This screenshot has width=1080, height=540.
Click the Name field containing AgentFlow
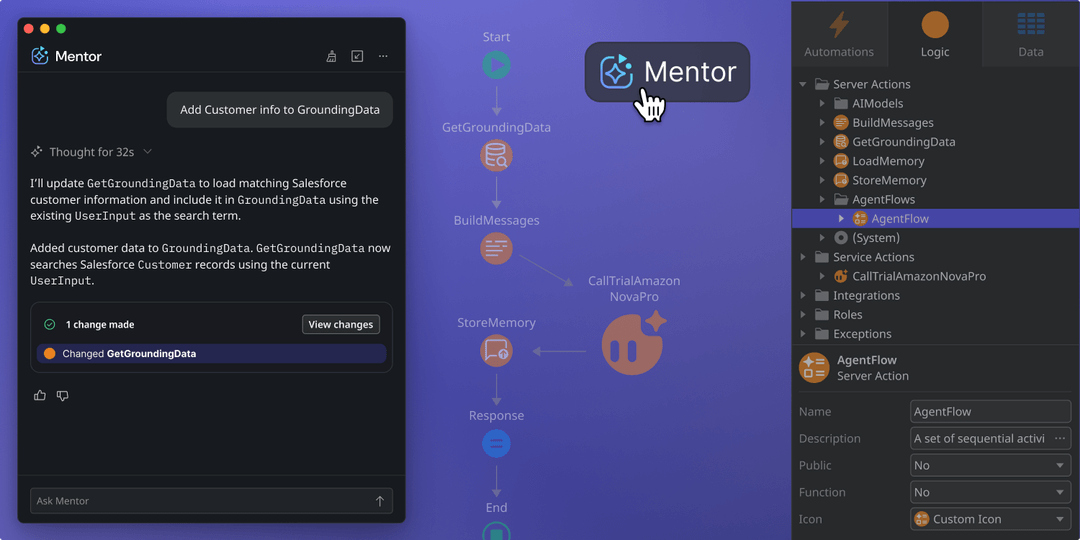click(990, 412)
